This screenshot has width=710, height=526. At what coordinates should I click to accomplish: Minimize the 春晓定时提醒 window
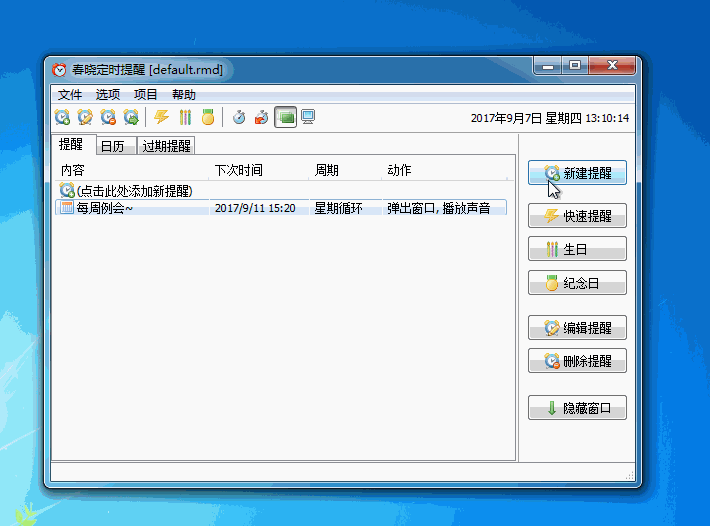[548, 66]
